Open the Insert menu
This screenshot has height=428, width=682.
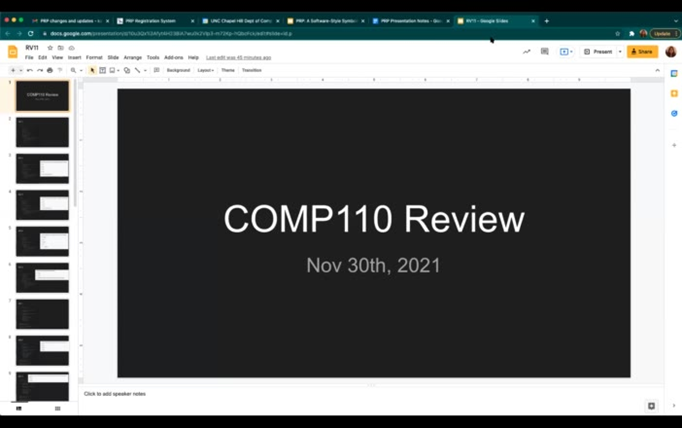74,57
